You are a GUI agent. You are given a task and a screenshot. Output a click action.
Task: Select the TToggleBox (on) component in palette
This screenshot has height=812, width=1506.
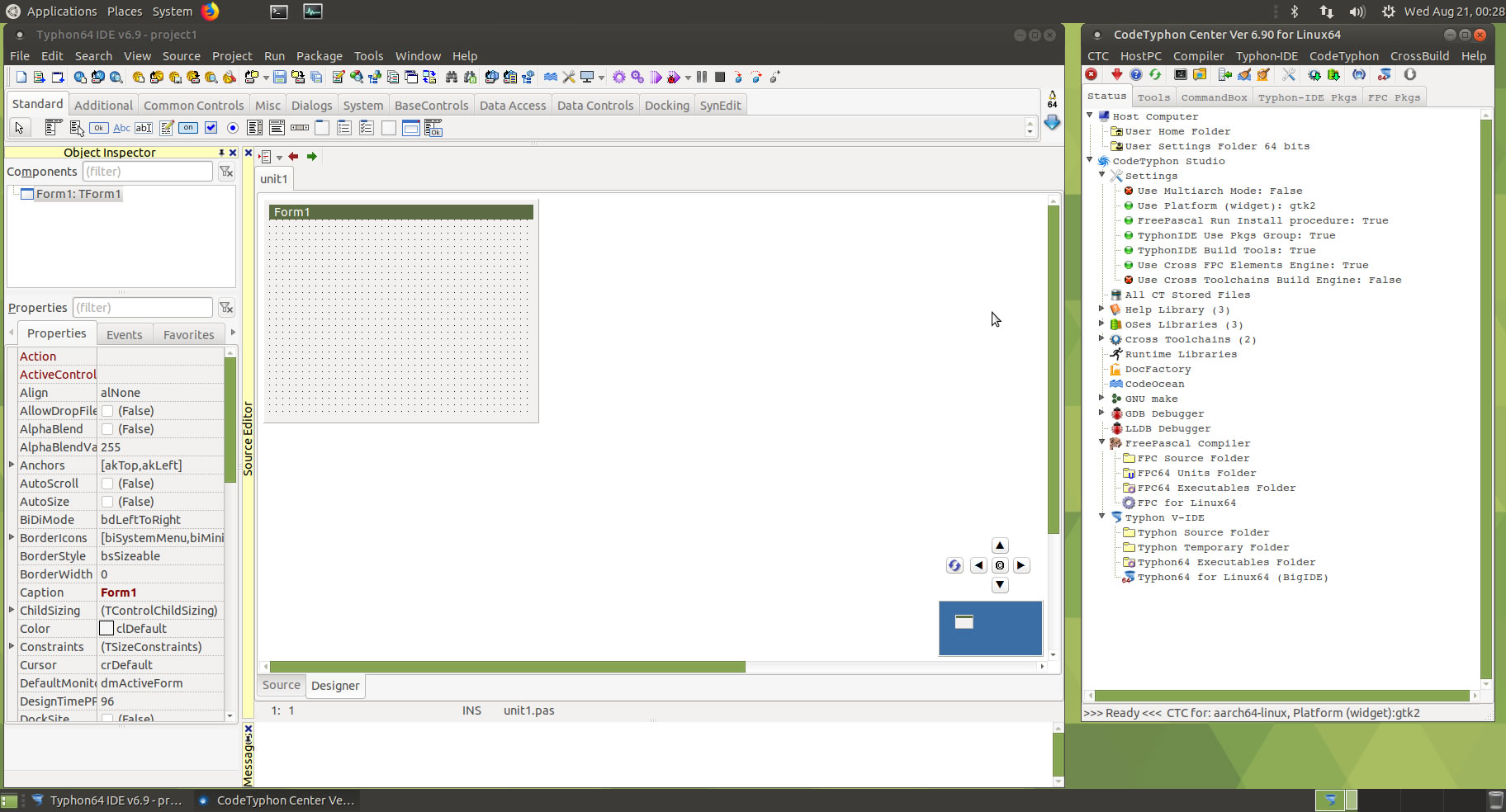coord(188,128)
